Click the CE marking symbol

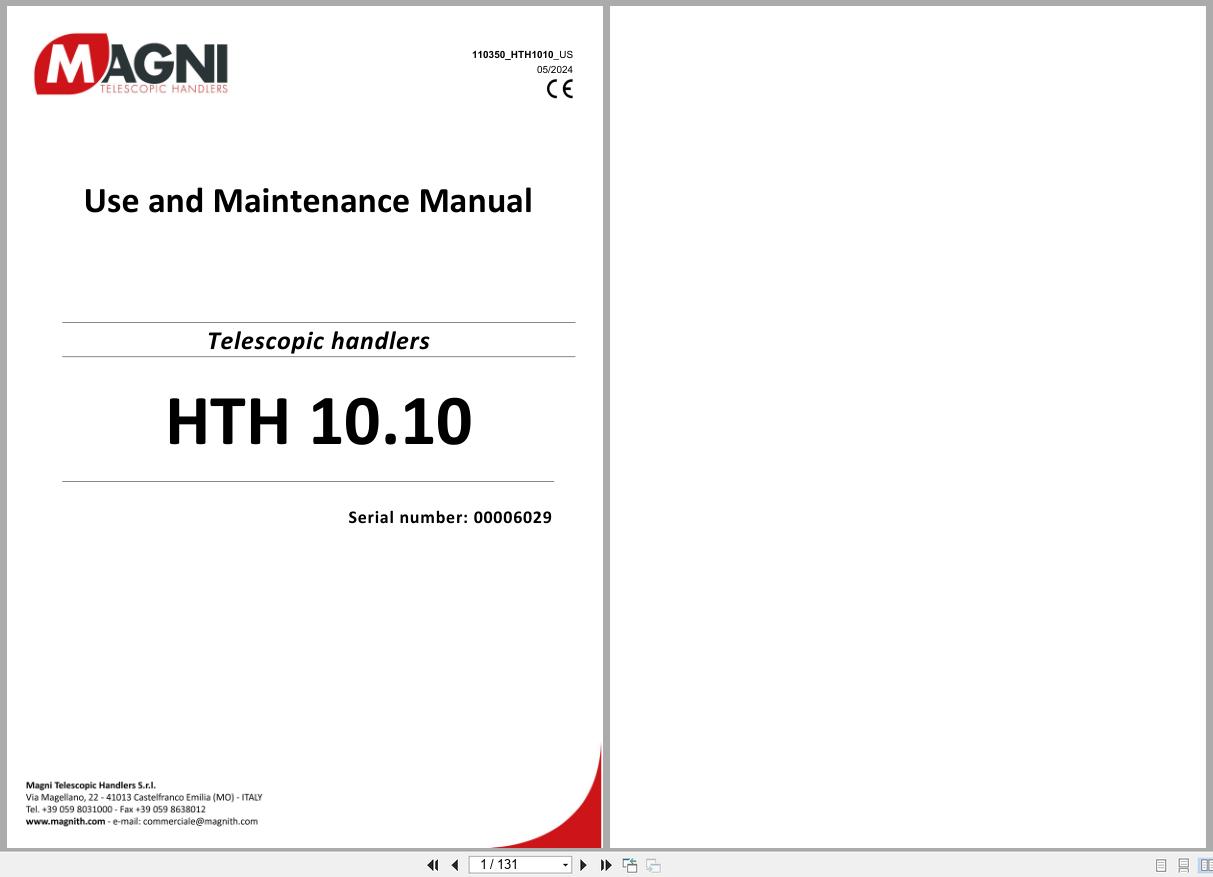[x=560, y=89]
